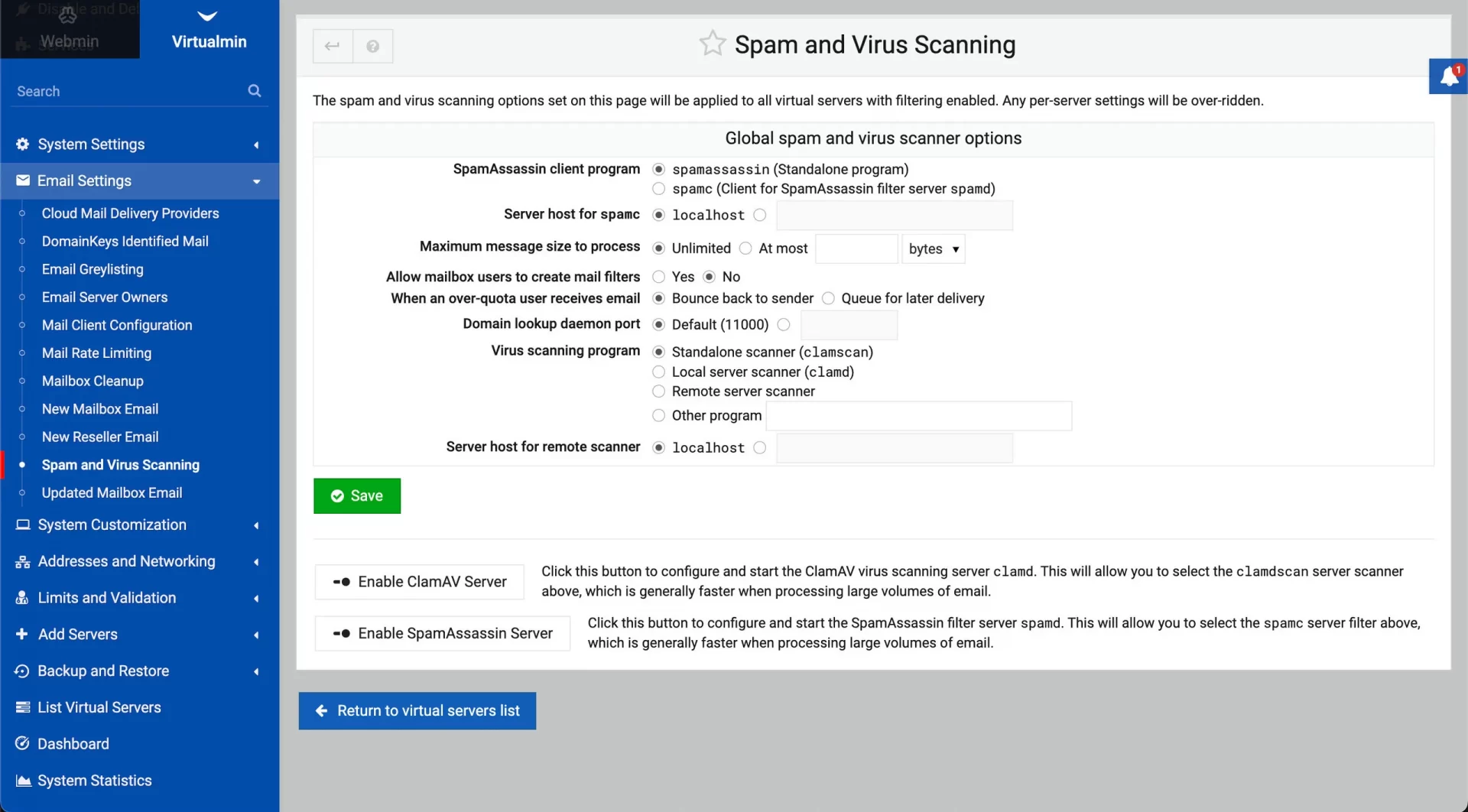The height and width of the screenshot is (812, 1468).
Task: Click custom domain lookup port field
Action: click(x=849, y=325)
